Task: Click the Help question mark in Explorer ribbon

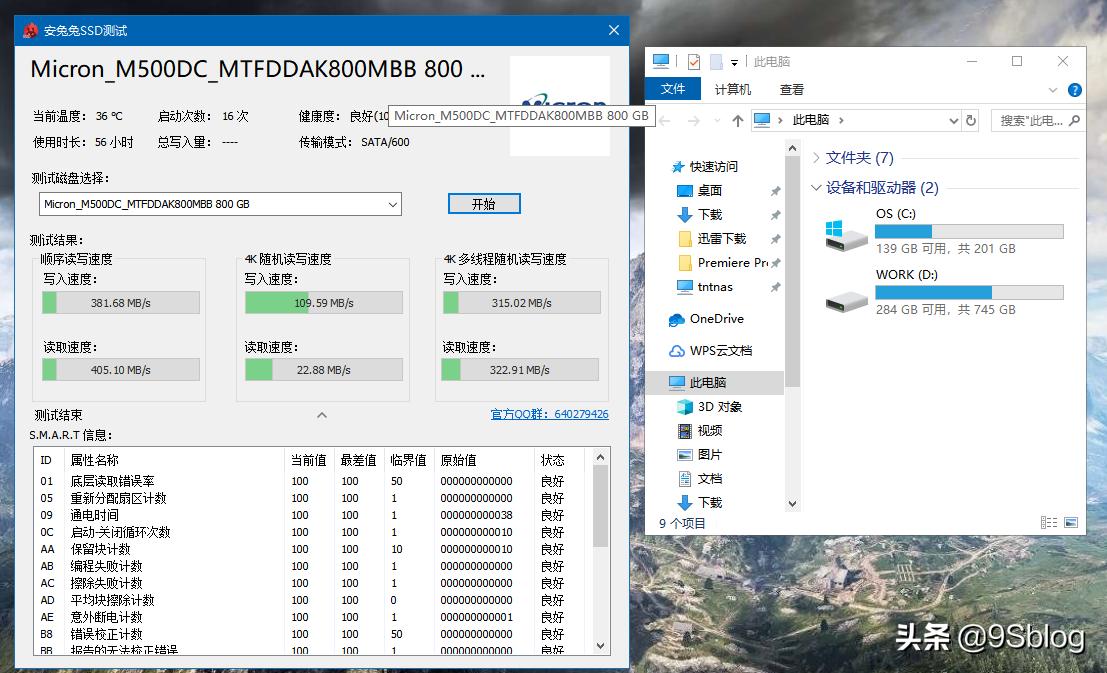Action: [x=1073, y=89]
